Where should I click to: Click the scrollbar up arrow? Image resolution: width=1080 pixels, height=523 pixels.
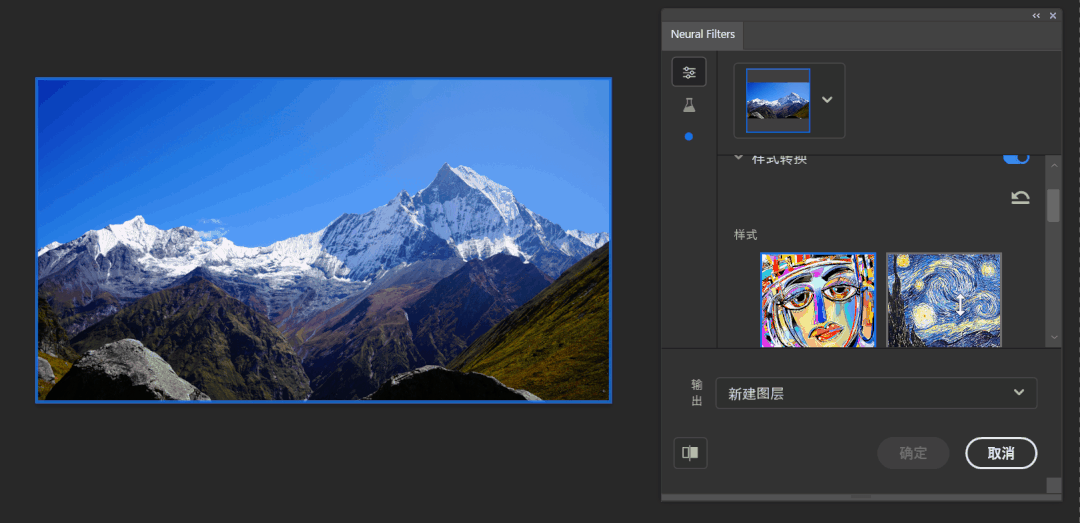click(1053, 165)
